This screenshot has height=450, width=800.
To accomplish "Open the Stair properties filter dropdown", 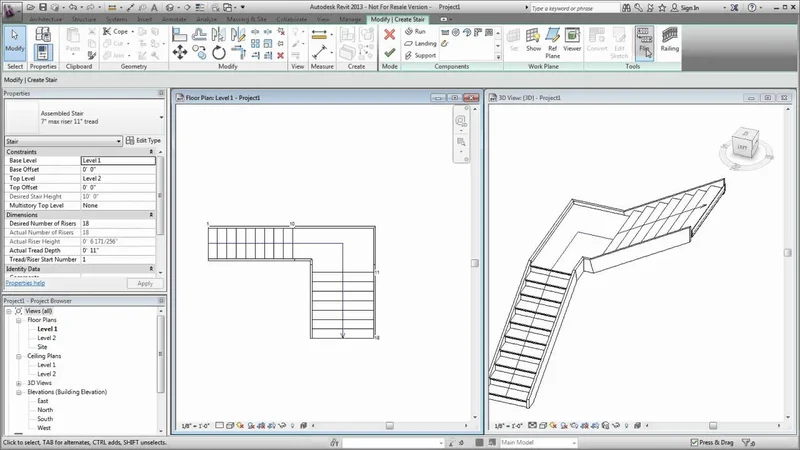I will pos(64,141).
